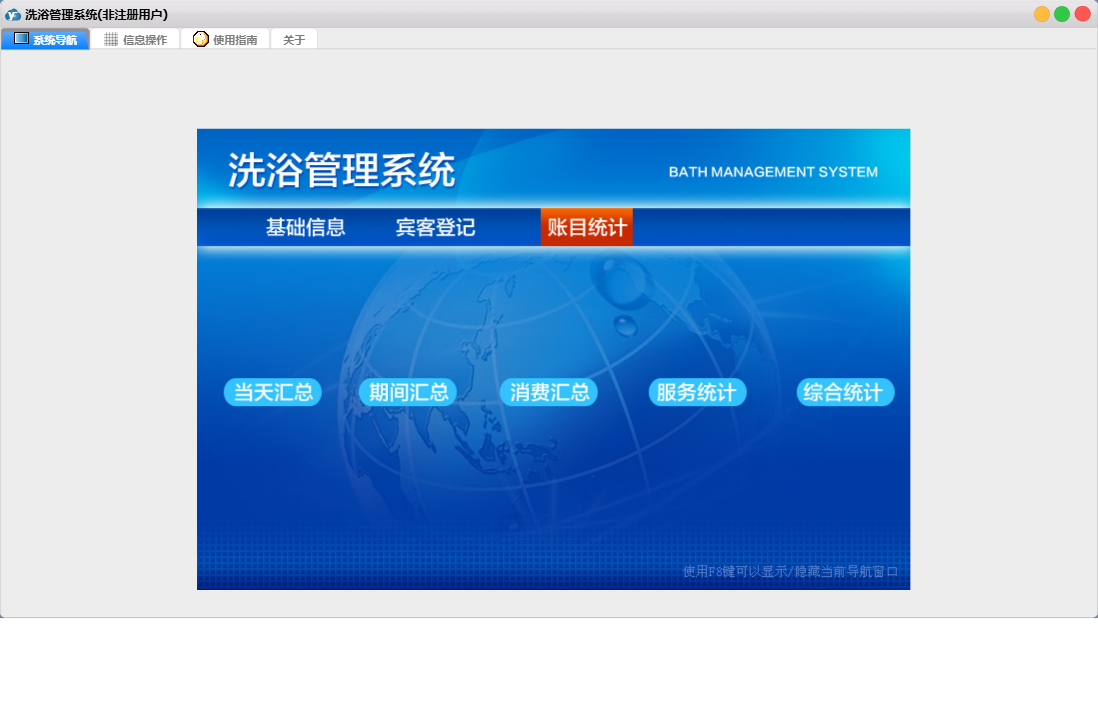Select the highlighted 账目统计 section
This screenshot has height=711, width=1098.
(x=587, y=227)
